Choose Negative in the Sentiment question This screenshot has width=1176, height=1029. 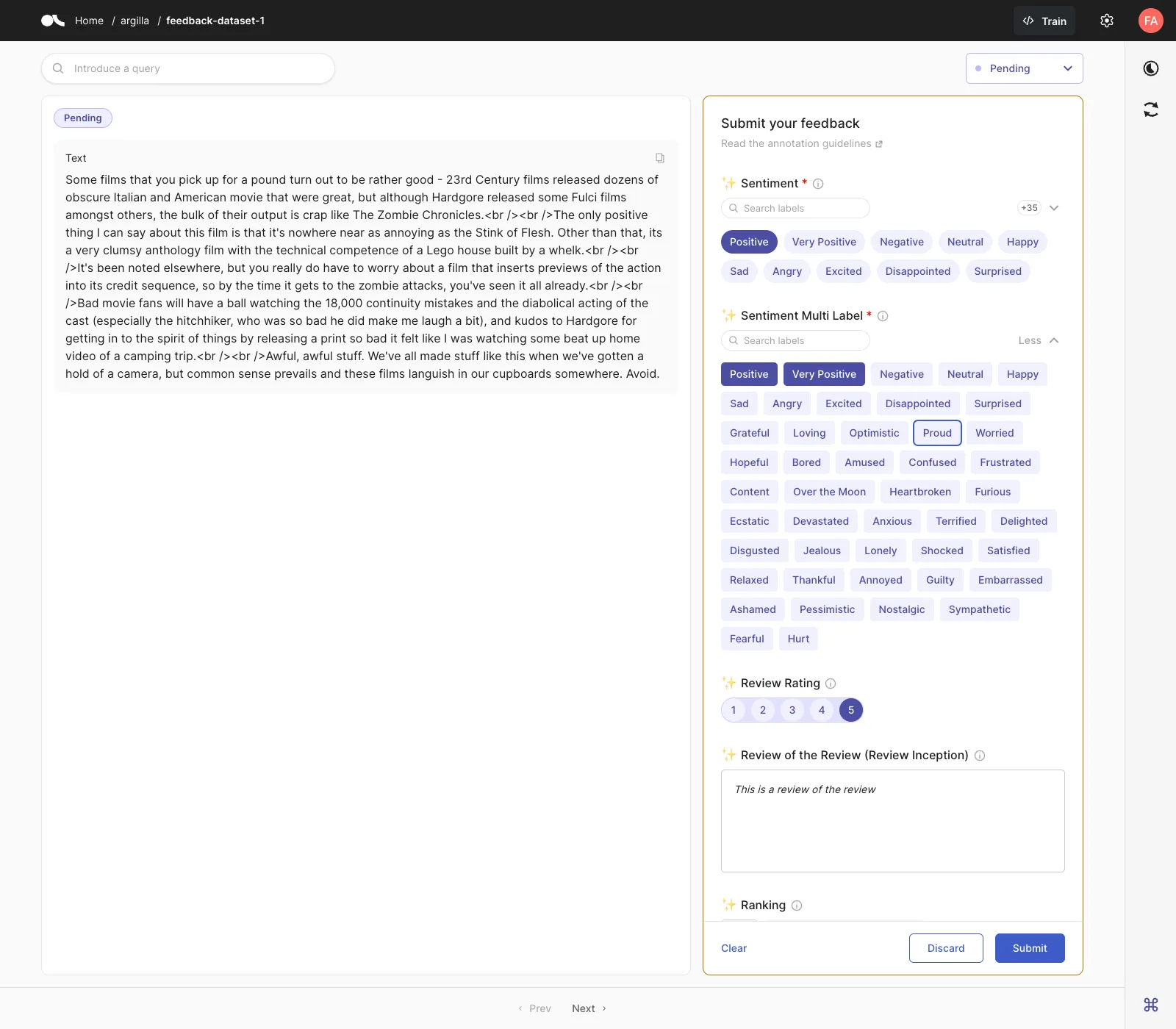pos(902,242)
